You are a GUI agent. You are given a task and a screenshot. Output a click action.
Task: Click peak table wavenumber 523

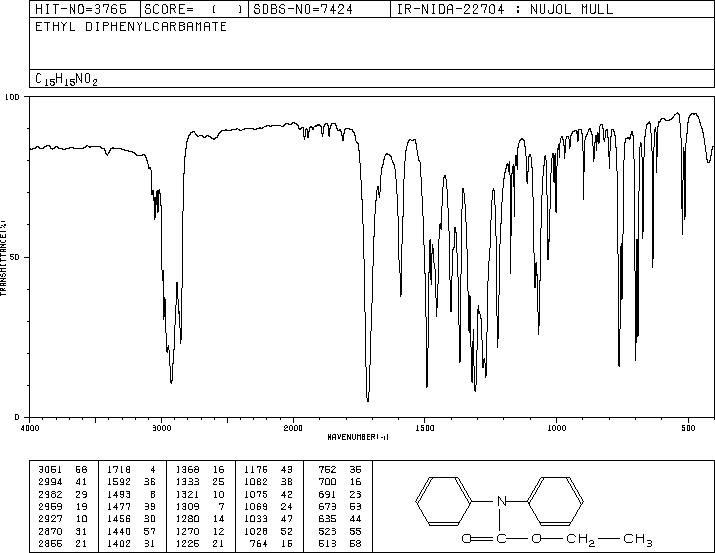tap(327, 532)
